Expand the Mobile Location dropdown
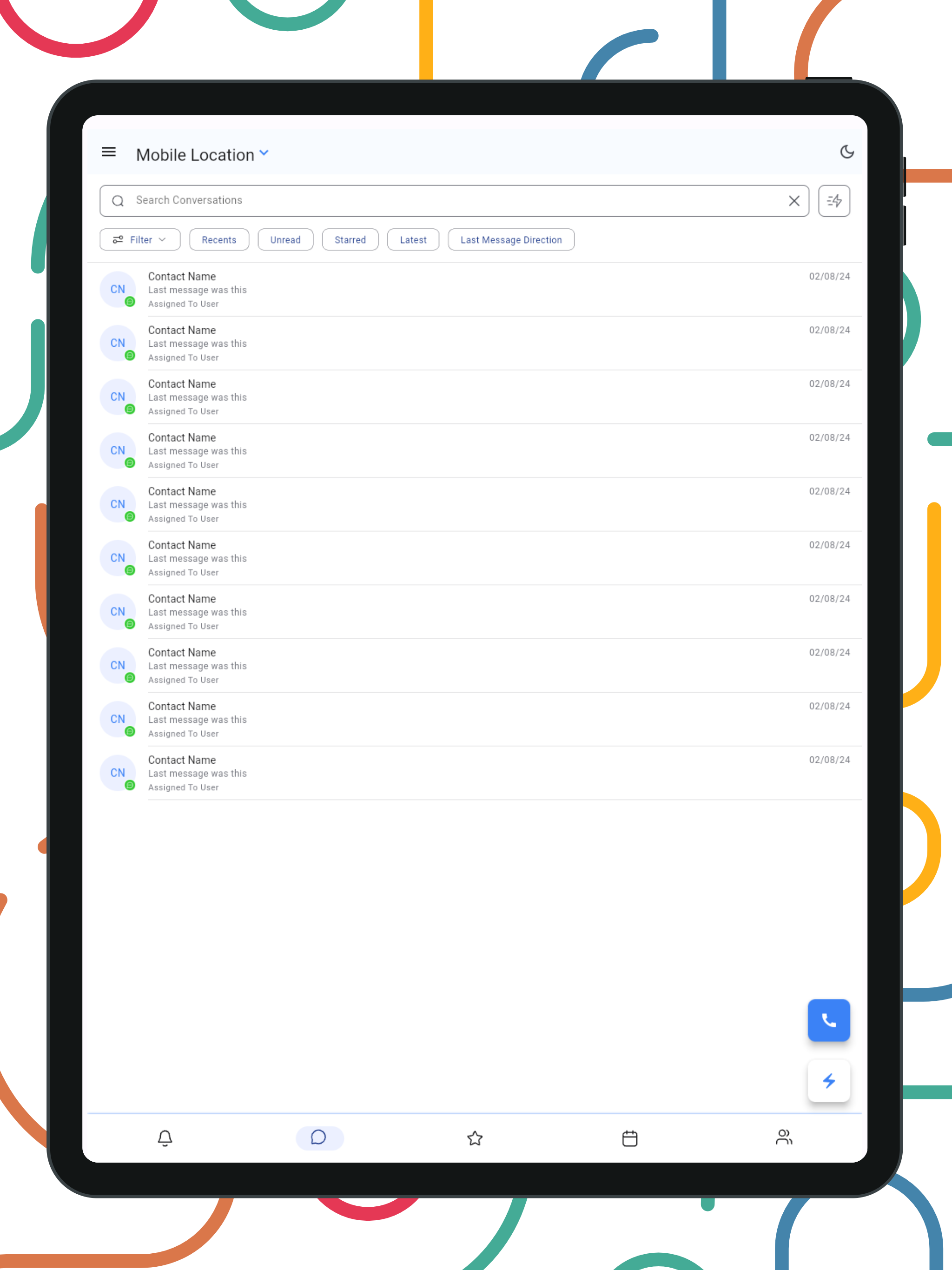The height and width of the screenshot is (1270, 952). [264, 153]
